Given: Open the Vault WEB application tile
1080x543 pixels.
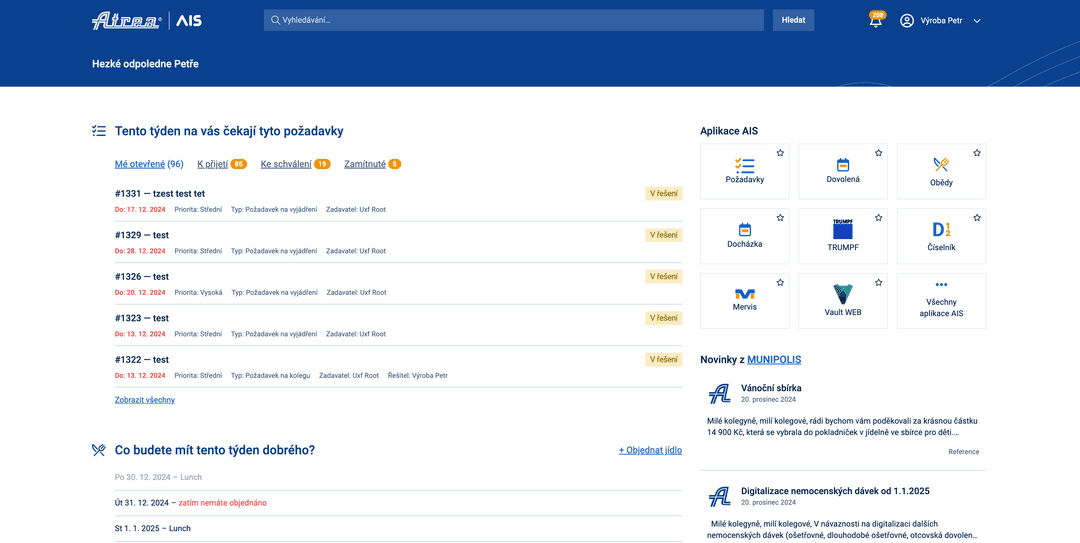Looking at the screenshot, I should pos(843,301).
